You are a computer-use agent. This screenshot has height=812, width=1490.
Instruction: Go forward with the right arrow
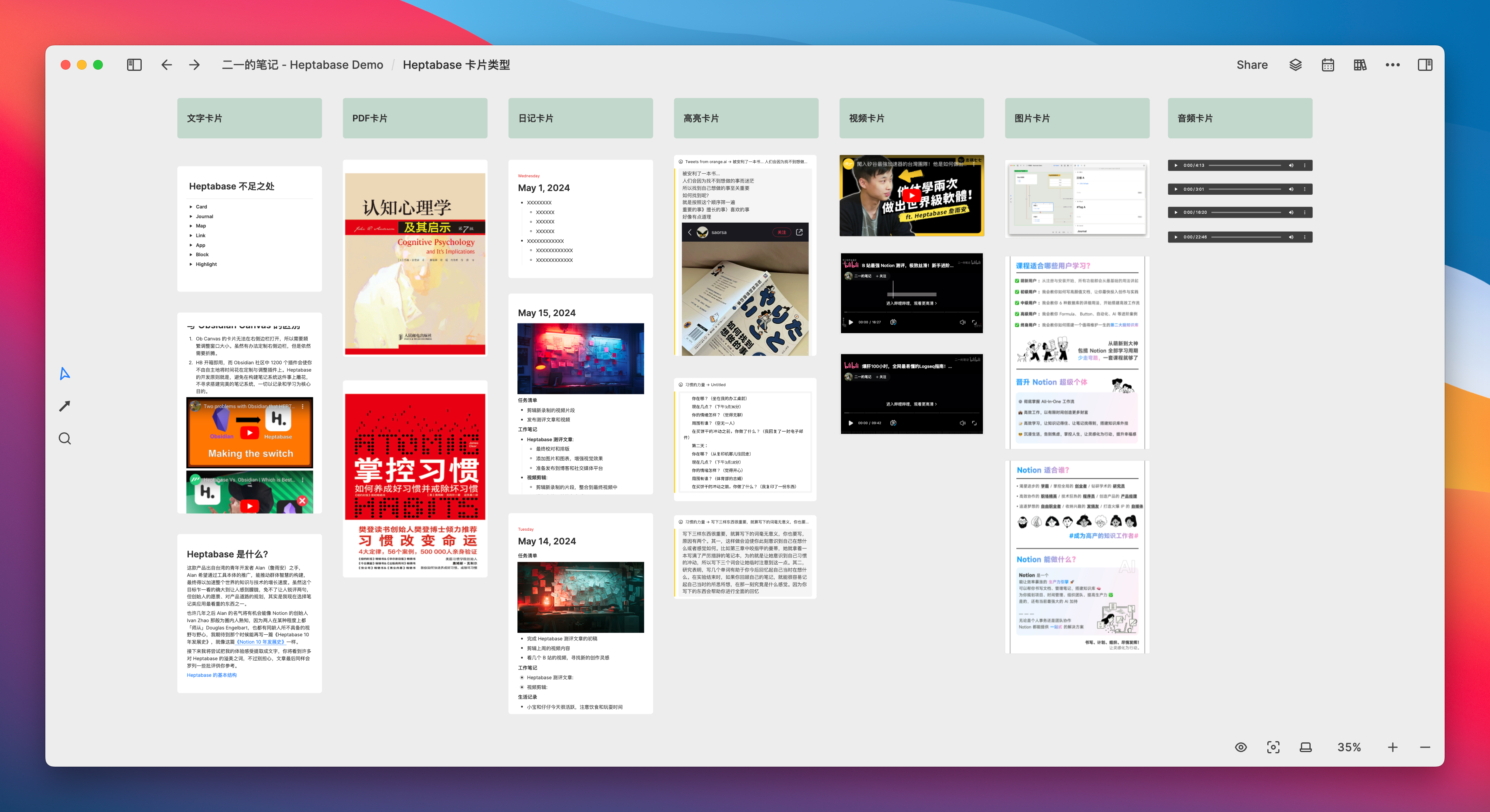click(194, 65)
